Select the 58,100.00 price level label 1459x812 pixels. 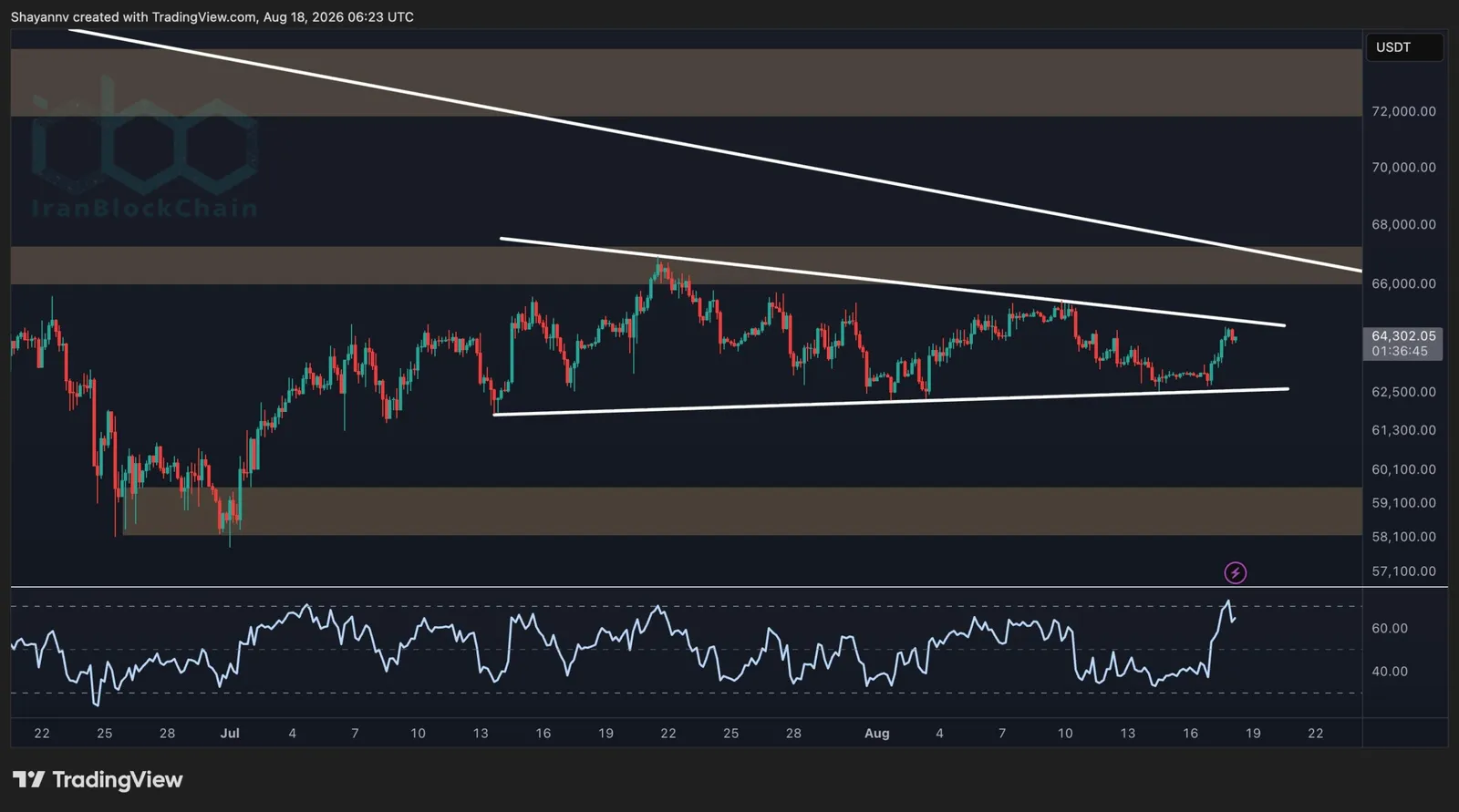click(x=1403, y=537)
